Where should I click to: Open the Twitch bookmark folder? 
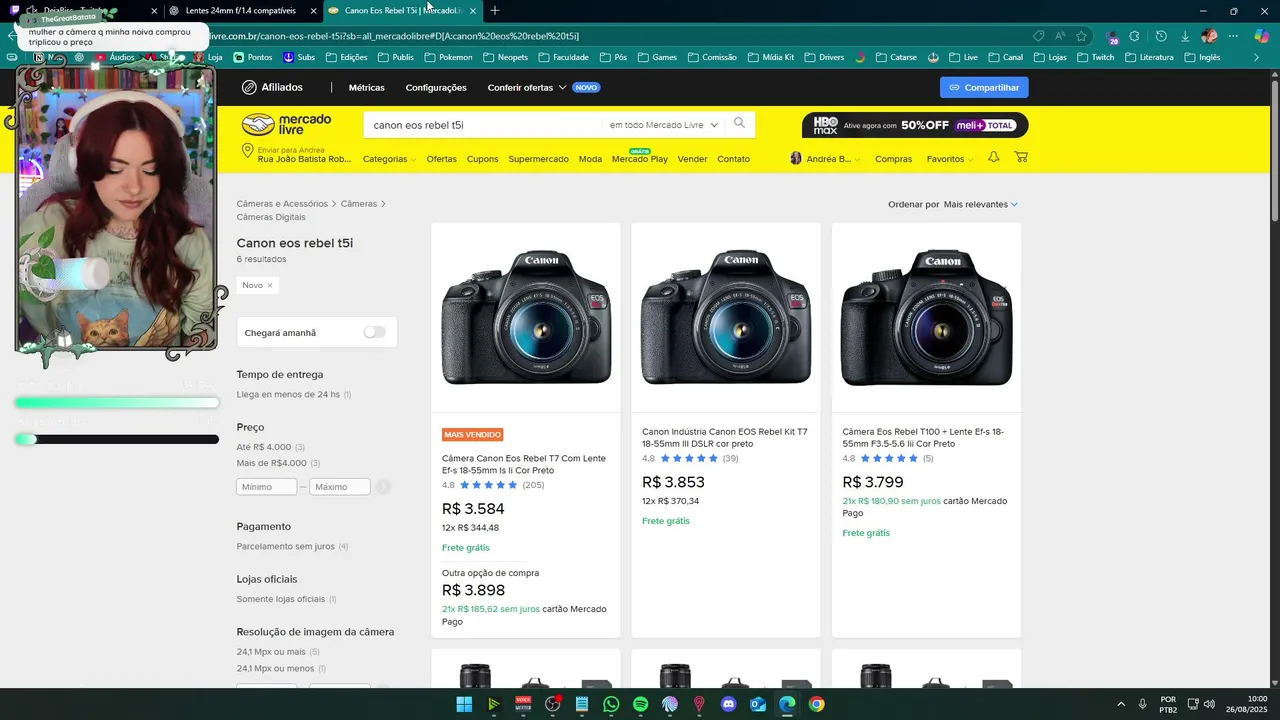pos(1095,58)
